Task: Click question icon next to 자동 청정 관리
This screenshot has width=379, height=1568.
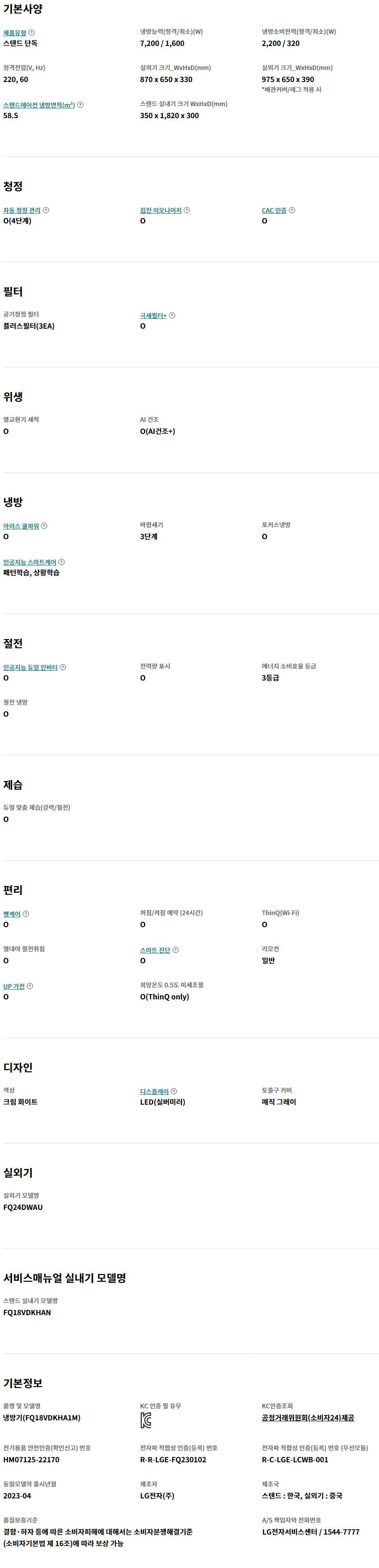Action: coord(46,210)
